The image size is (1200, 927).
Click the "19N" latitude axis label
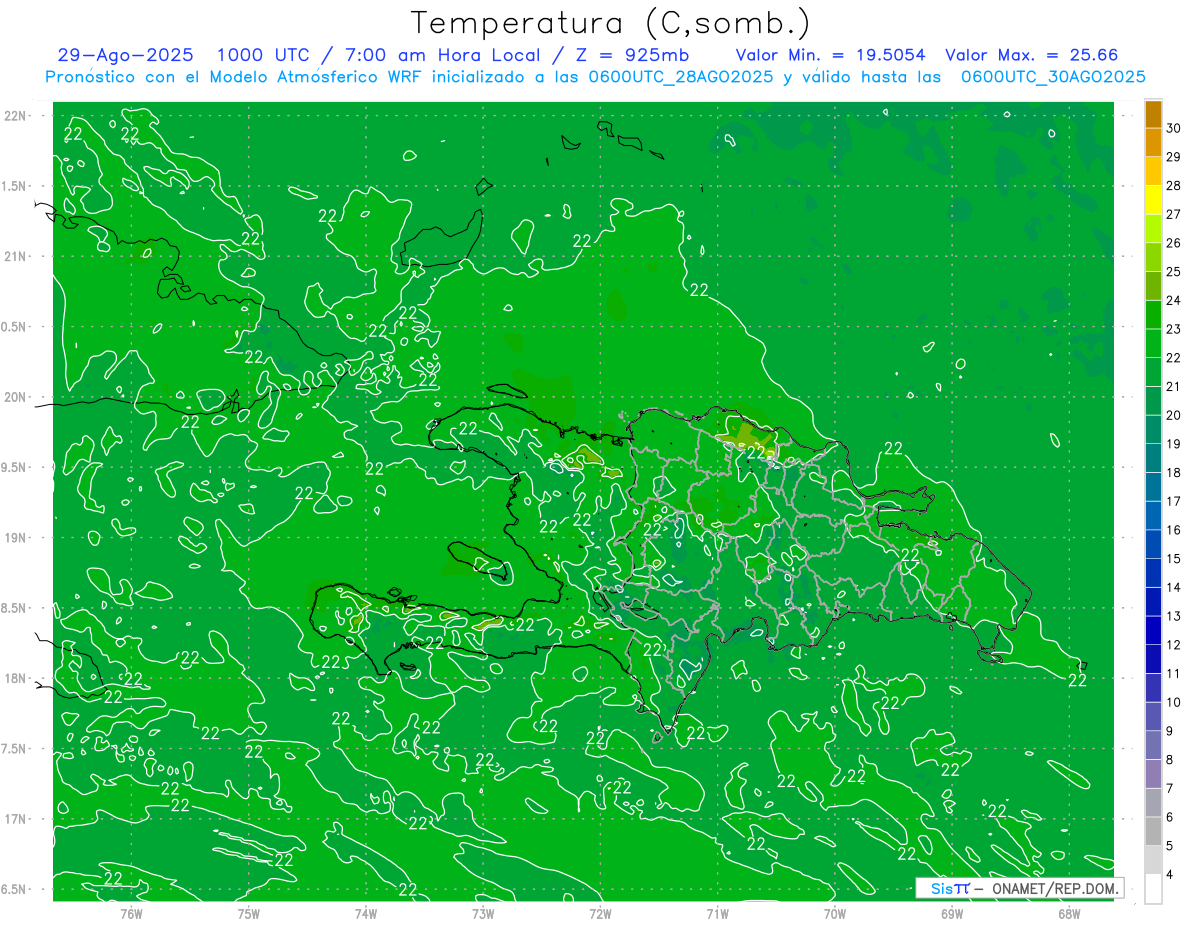[17, 538]
